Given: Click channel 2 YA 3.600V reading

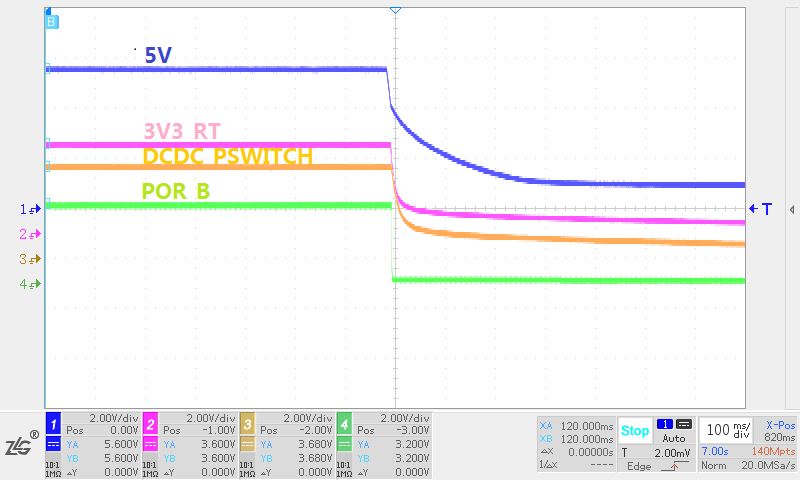Looking at the screenshot, I should [218, 444].
